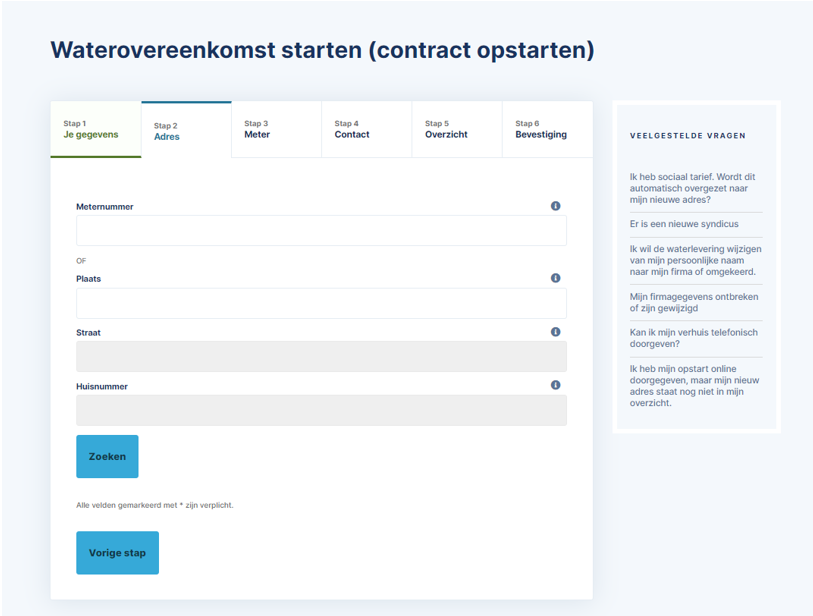Viewport: 813px width, 616px height.
Task: Open FAQ about opstart online doorgegeven
Action: click(694, 386)
